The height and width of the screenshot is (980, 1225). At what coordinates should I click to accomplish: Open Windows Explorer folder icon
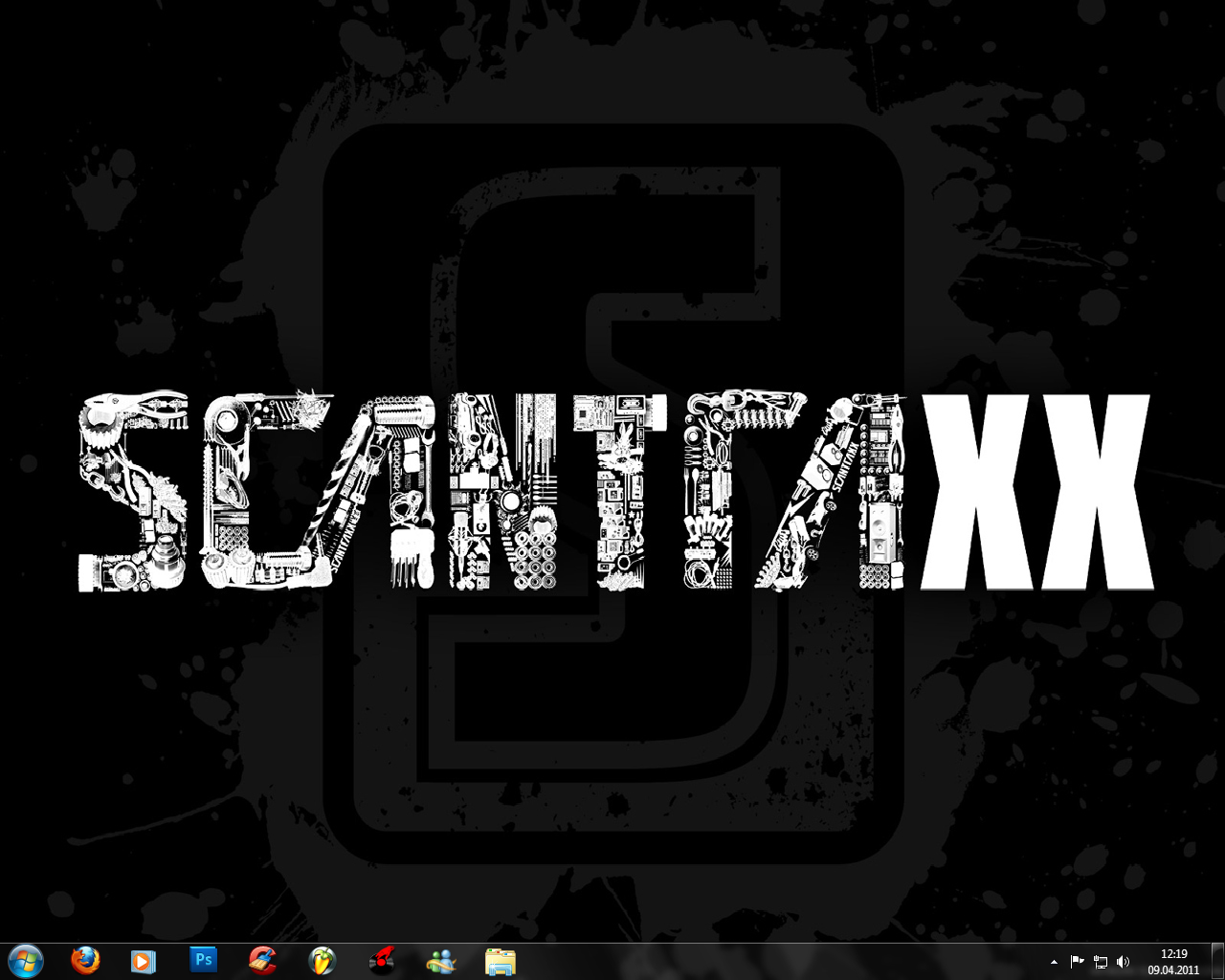(501, 960)
